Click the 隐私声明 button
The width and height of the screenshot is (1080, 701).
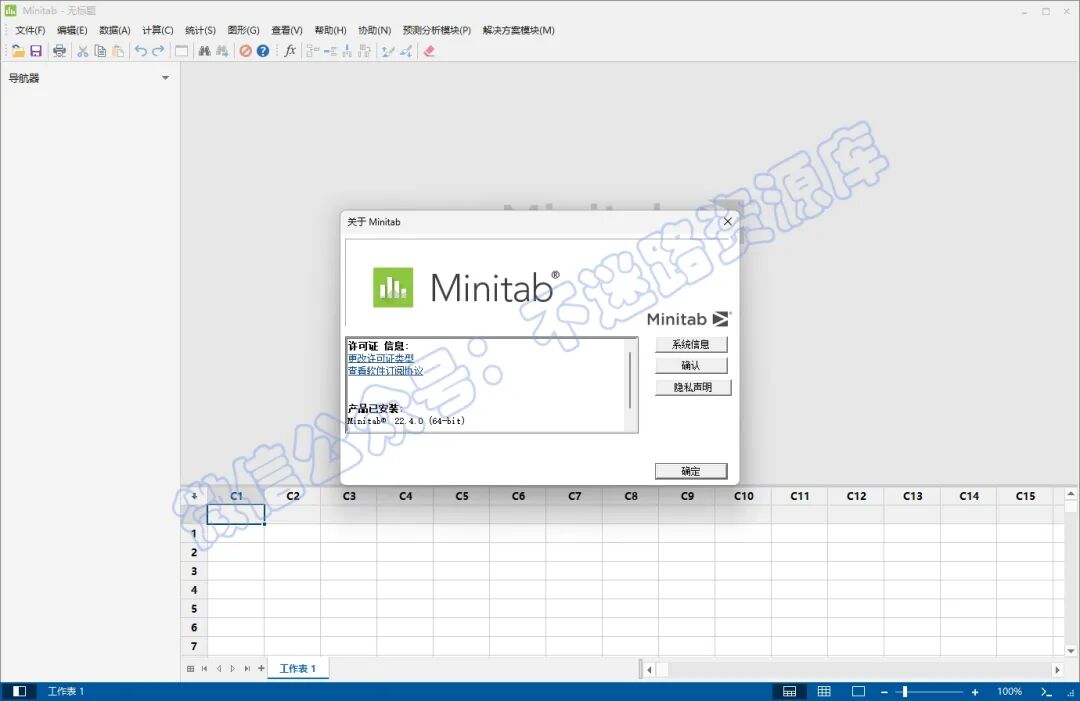[x=693, y=388]
